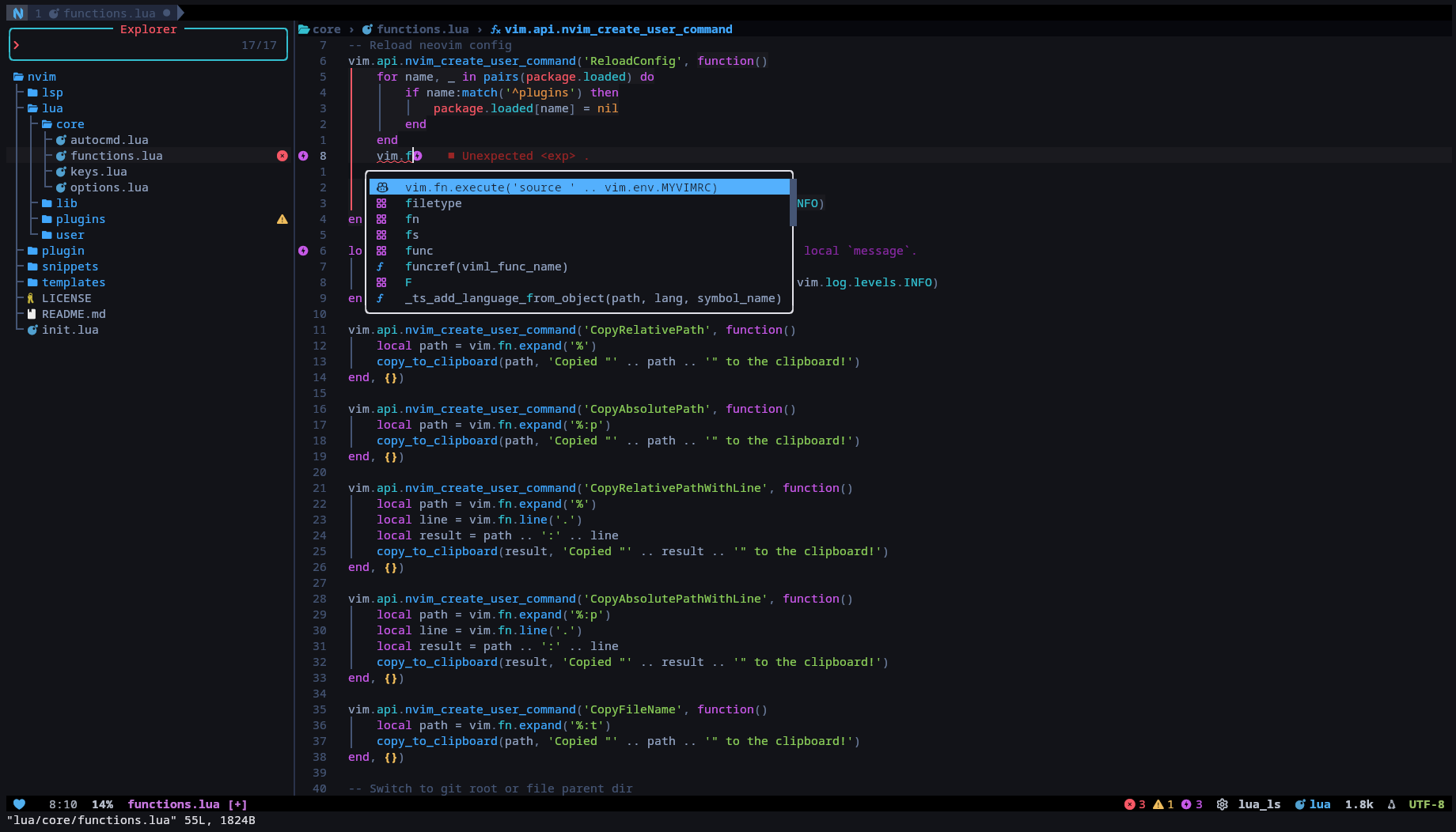The height and width of the screenshot is (832, 1456).
Task: Click the lua icon of options.lua
Action: pyautogui.click(x=61, y=187)
